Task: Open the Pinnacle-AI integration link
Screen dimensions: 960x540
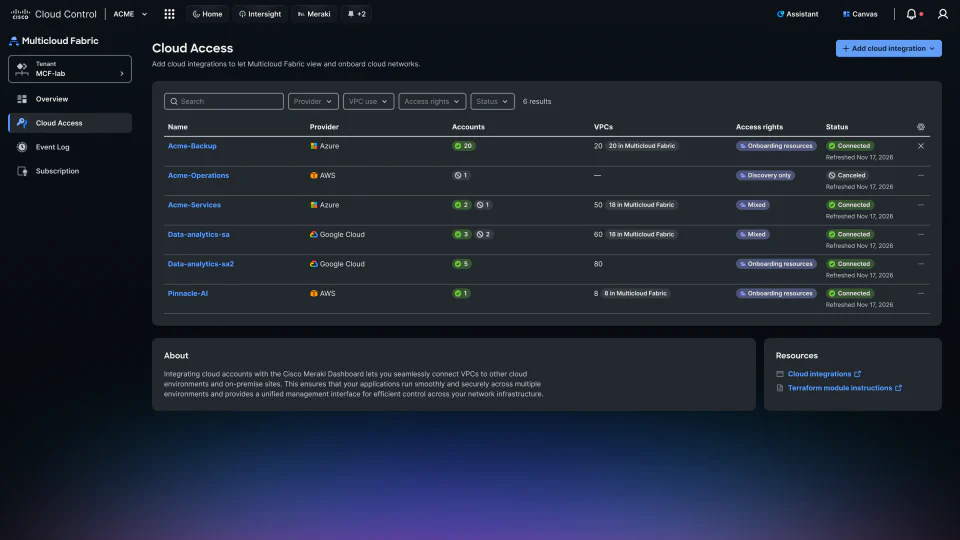Action: tap(188, 293)
